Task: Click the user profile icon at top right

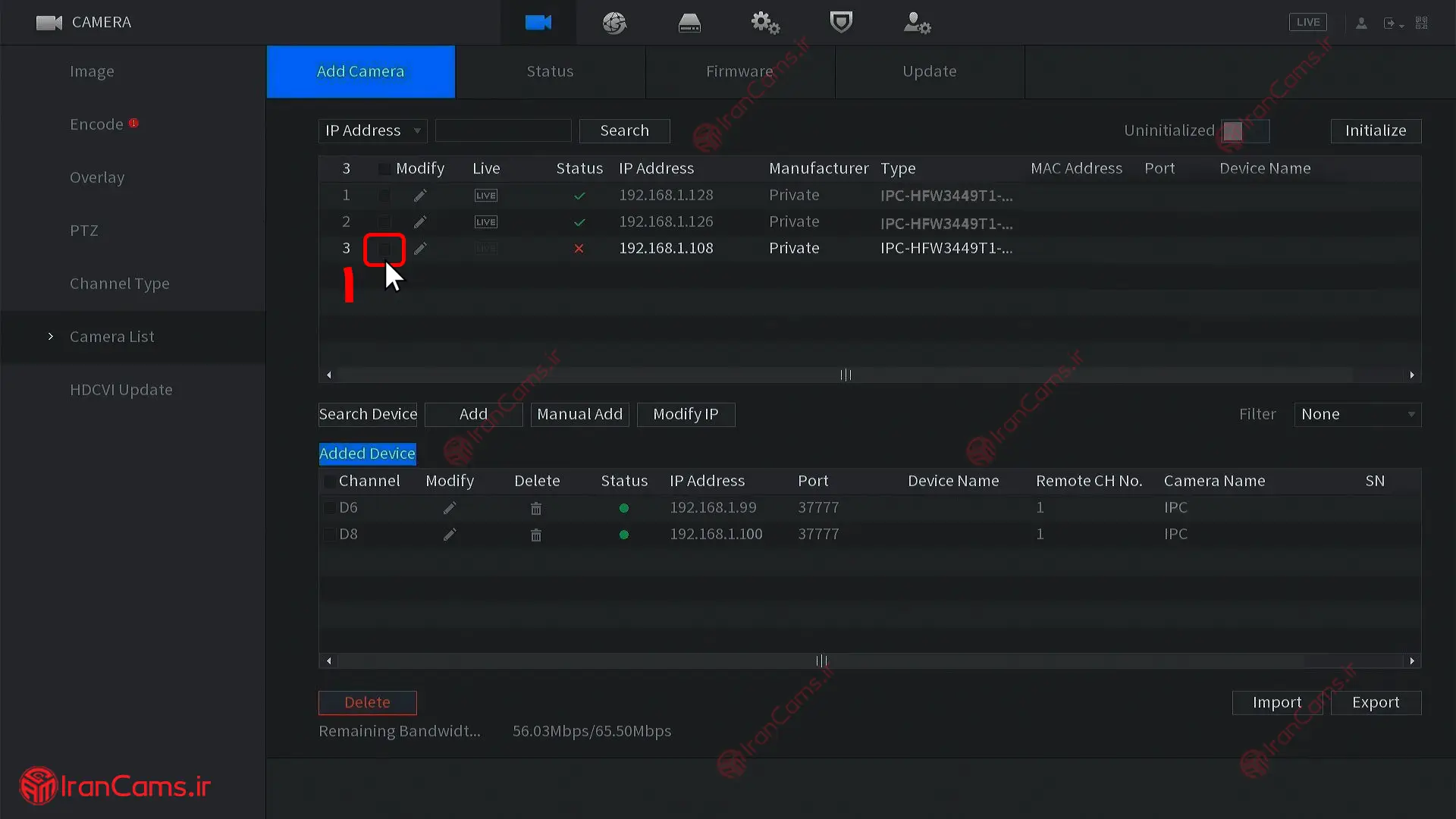Action: [x=1361, y=23]
